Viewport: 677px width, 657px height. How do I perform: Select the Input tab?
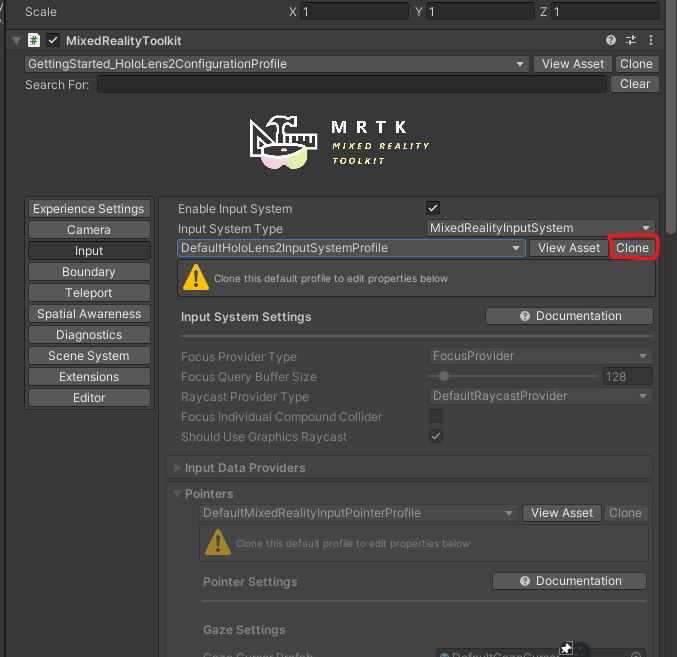click(x=89, y=251)
